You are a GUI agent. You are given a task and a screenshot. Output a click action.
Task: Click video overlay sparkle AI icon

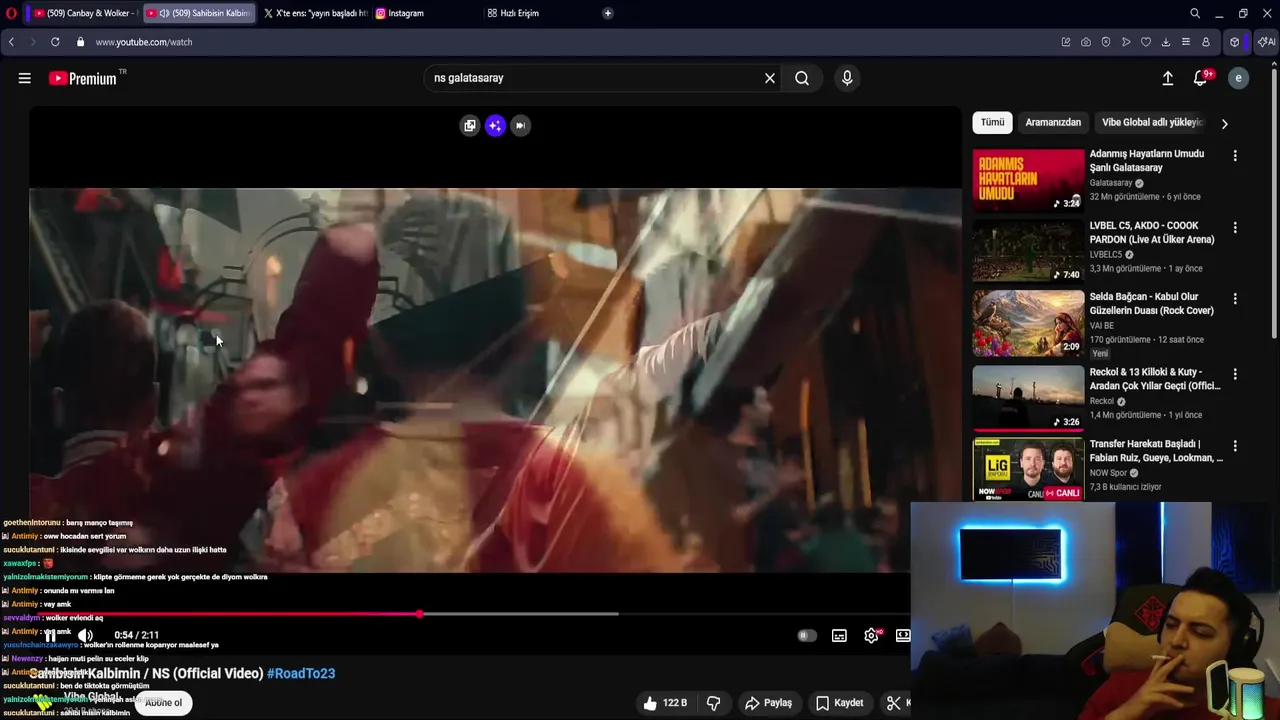coord(495,125)
